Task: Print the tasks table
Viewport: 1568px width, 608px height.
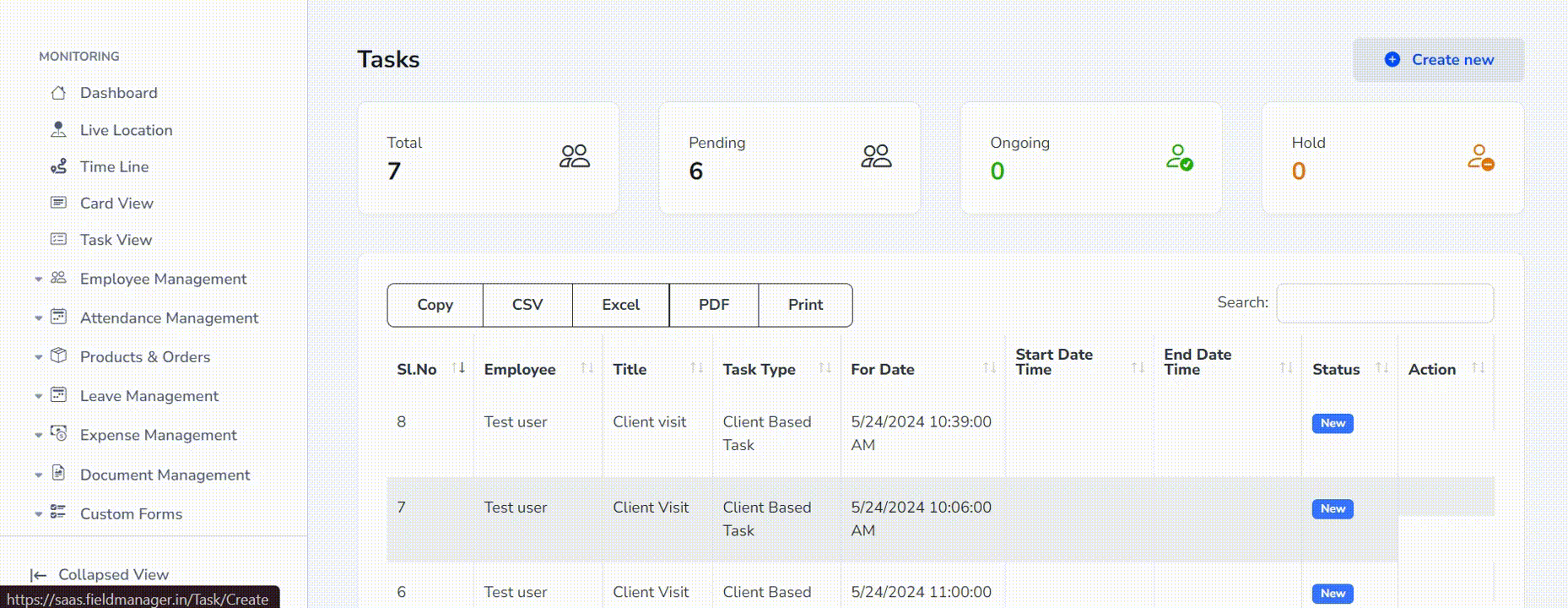Action: click(x=805, y=305)
